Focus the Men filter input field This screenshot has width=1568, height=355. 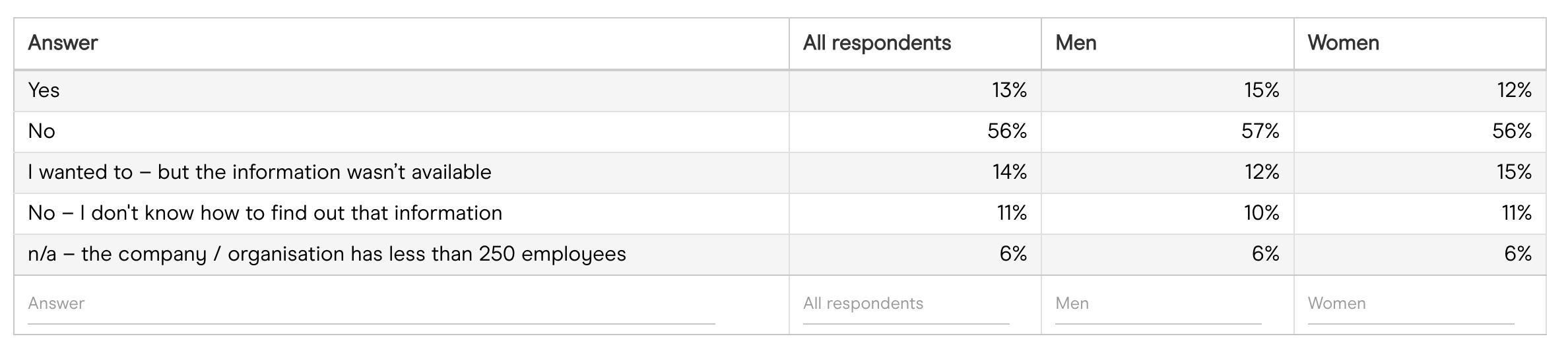coord(1158,304)
